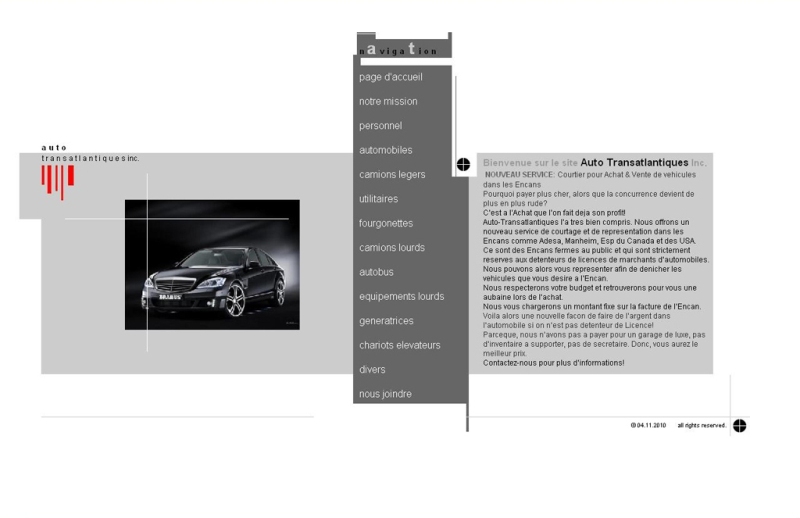The width and height of the screenshot is (800, 518).
Task: View the fourgonettes listing
Action: tap(386, 223)
